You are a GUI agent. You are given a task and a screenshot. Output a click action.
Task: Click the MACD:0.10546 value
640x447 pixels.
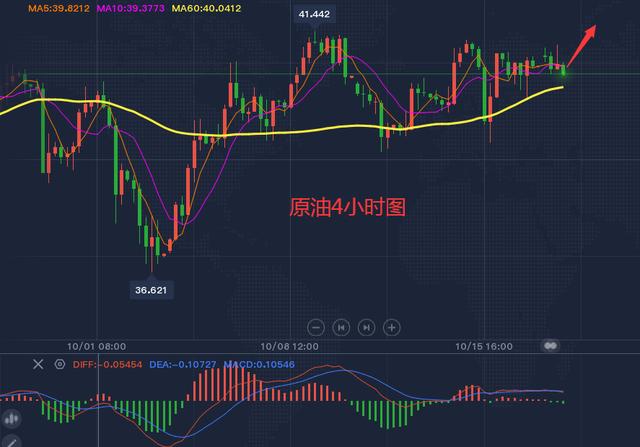[x=259, y=365]
